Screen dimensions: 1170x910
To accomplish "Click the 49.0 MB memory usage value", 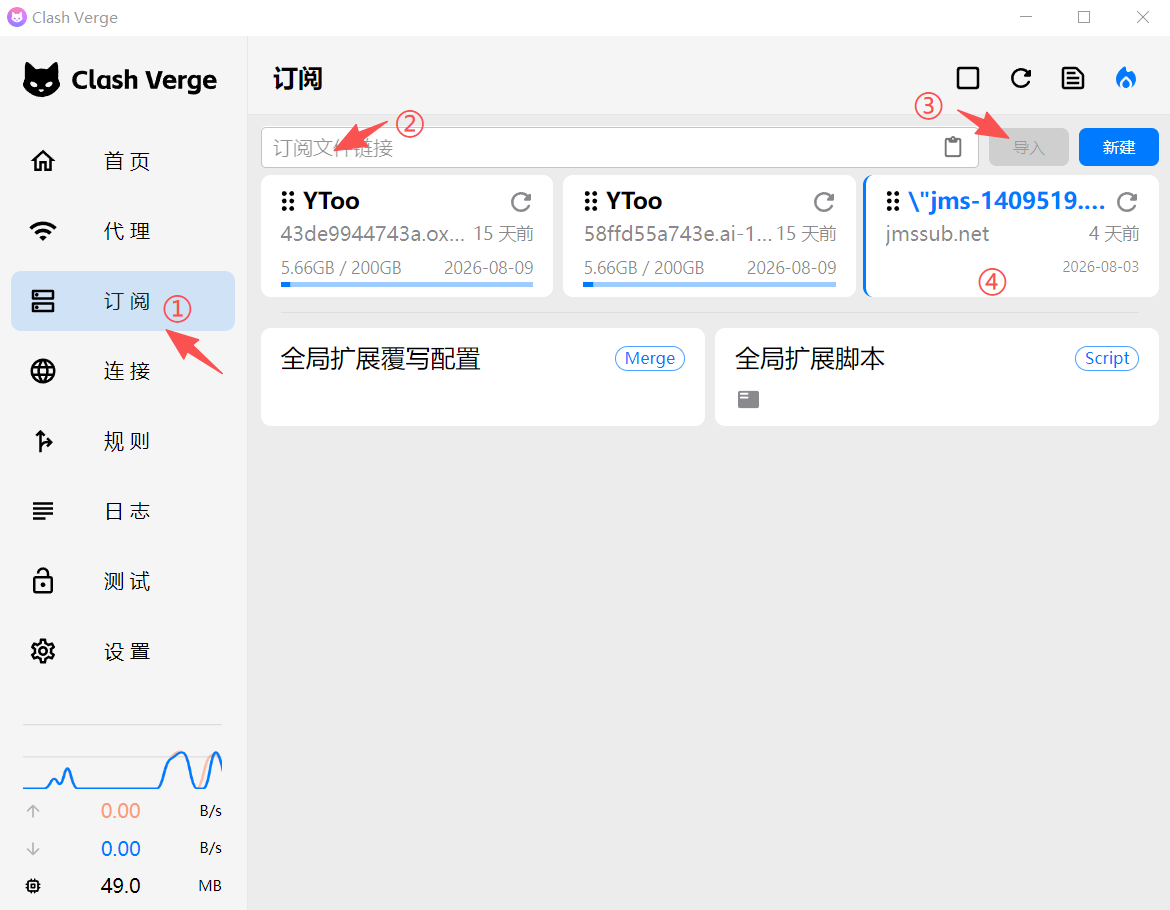I will coord(121,886).
